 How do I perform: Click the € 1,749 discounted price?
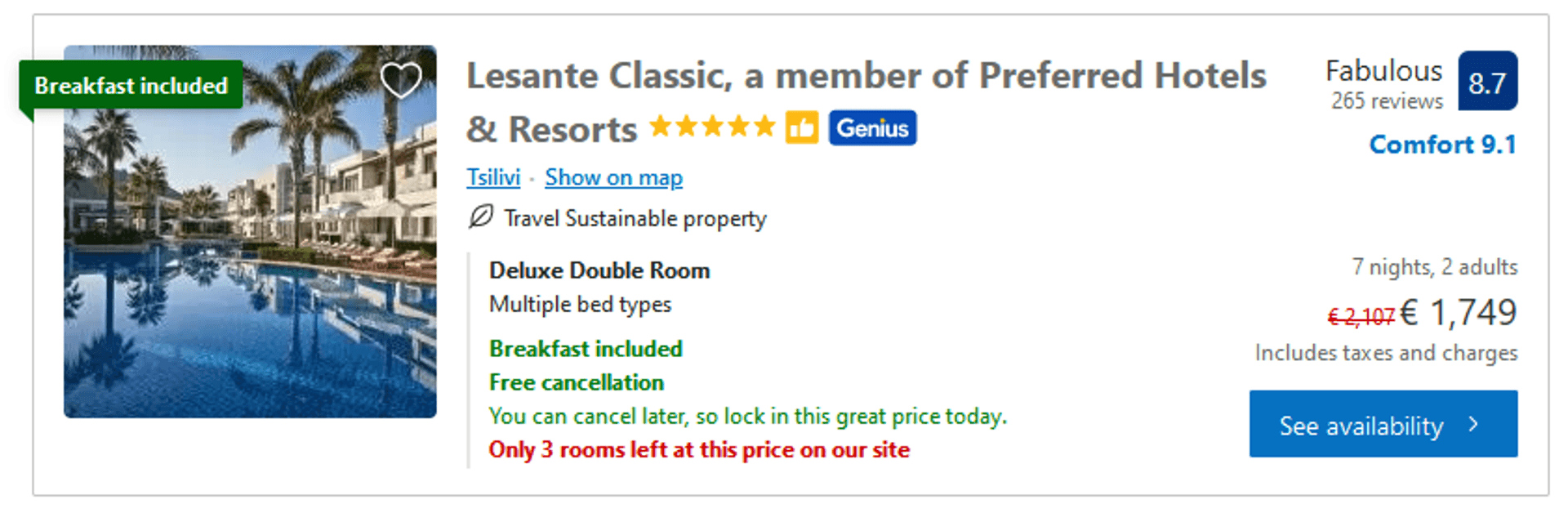(x=1459, y=313)
